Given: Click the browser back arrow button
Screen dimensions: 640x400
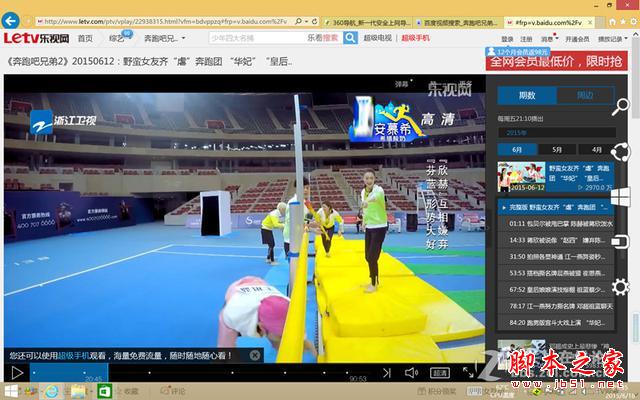Looking at the screenshot, I should (x=11, y=21).
